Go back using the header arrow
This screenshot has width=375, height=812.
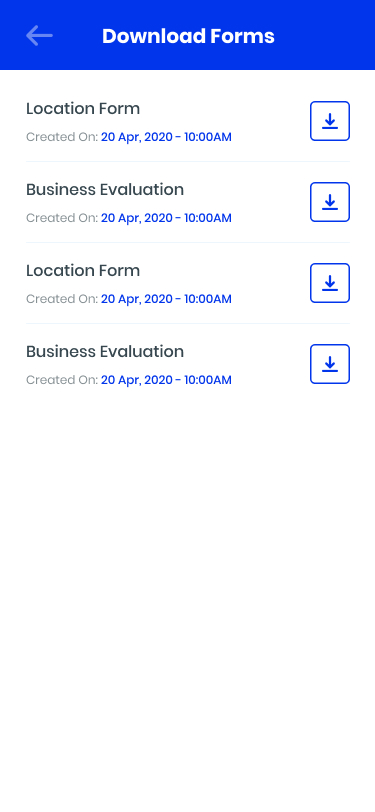click(x=39, y=36)
